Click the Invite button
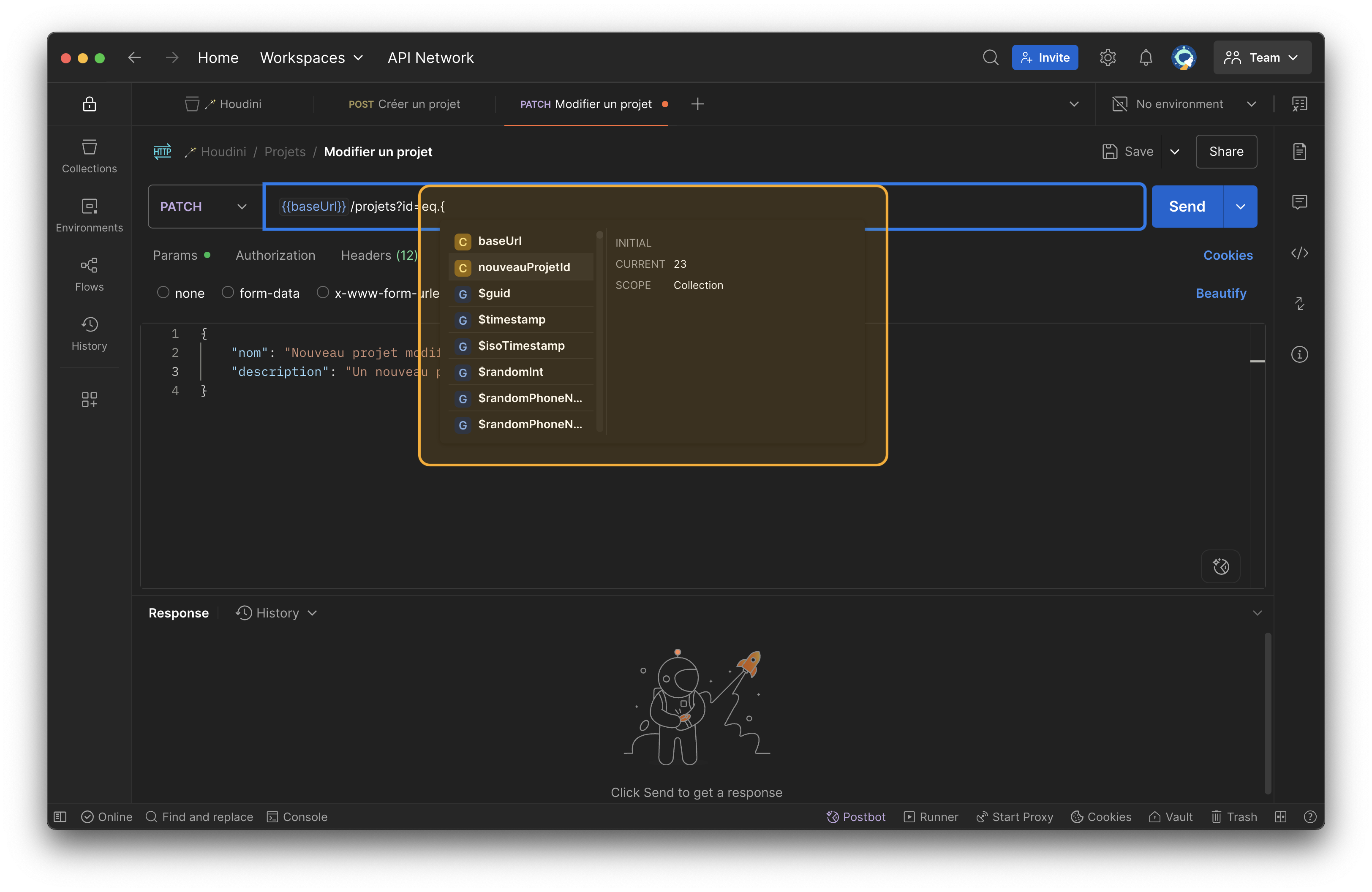 1045,57
